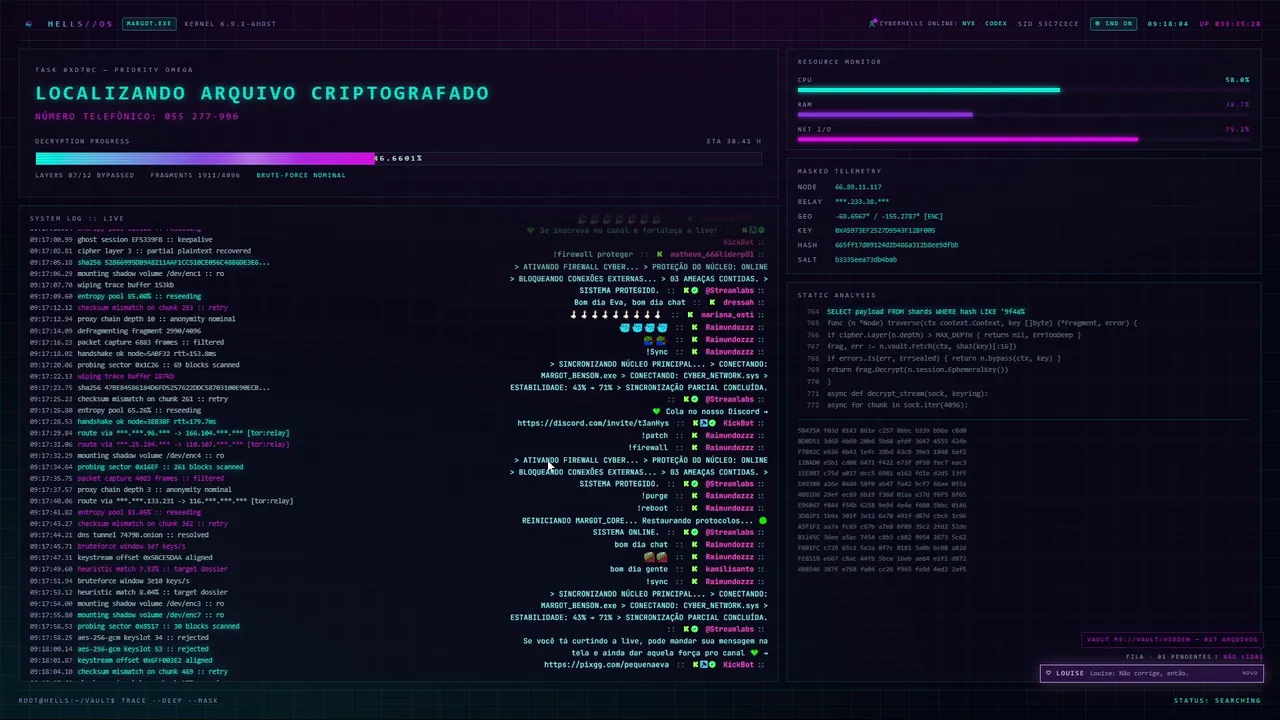1280x720 pixels.
Task: Click the CPU usage bar
Action: tap(1023, 90)
